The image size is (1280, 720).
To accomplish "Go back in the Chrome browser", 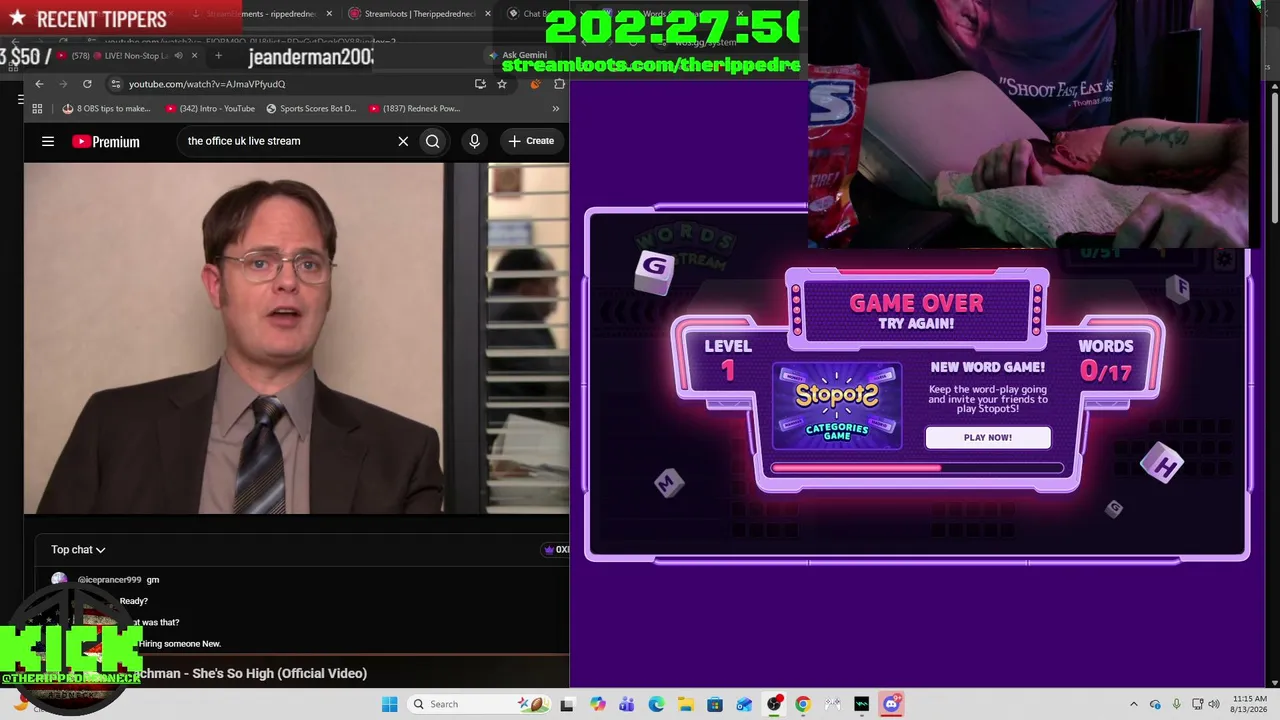I will pyautogui.click(x=39, y=84).
